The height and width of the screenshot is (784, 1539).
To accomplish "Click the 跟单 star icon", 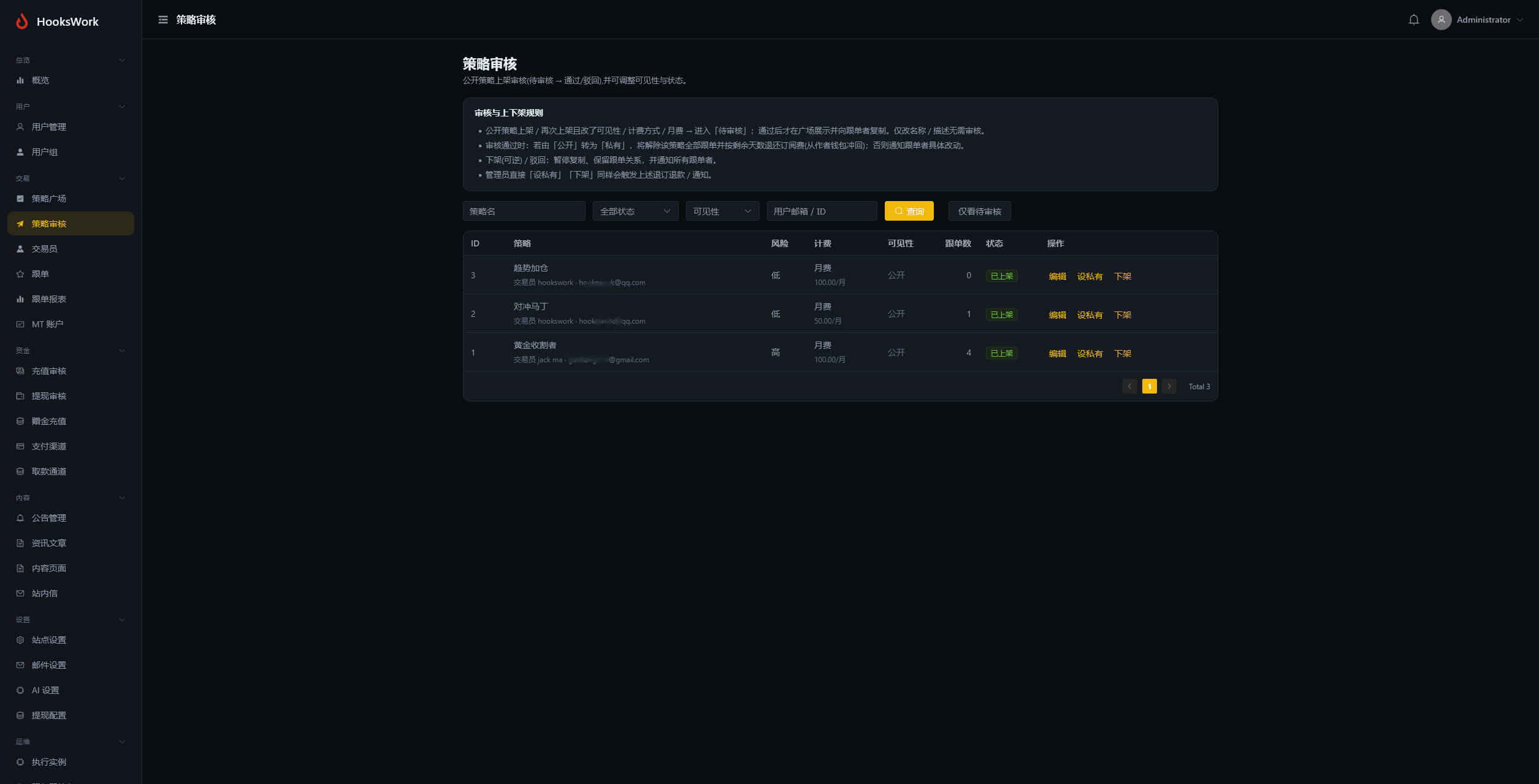I will (20, 274).
